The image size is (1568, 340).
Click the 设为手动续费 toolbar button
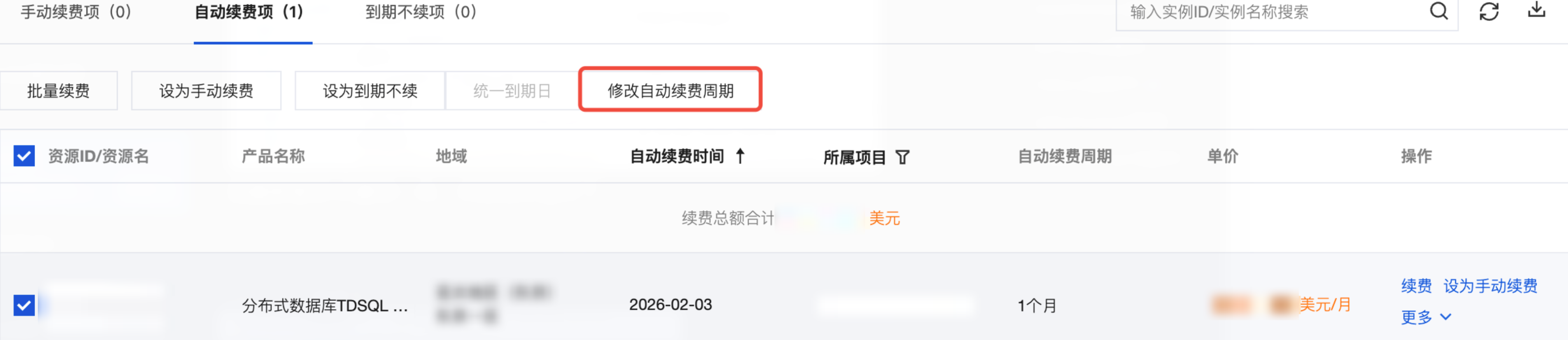206,91
